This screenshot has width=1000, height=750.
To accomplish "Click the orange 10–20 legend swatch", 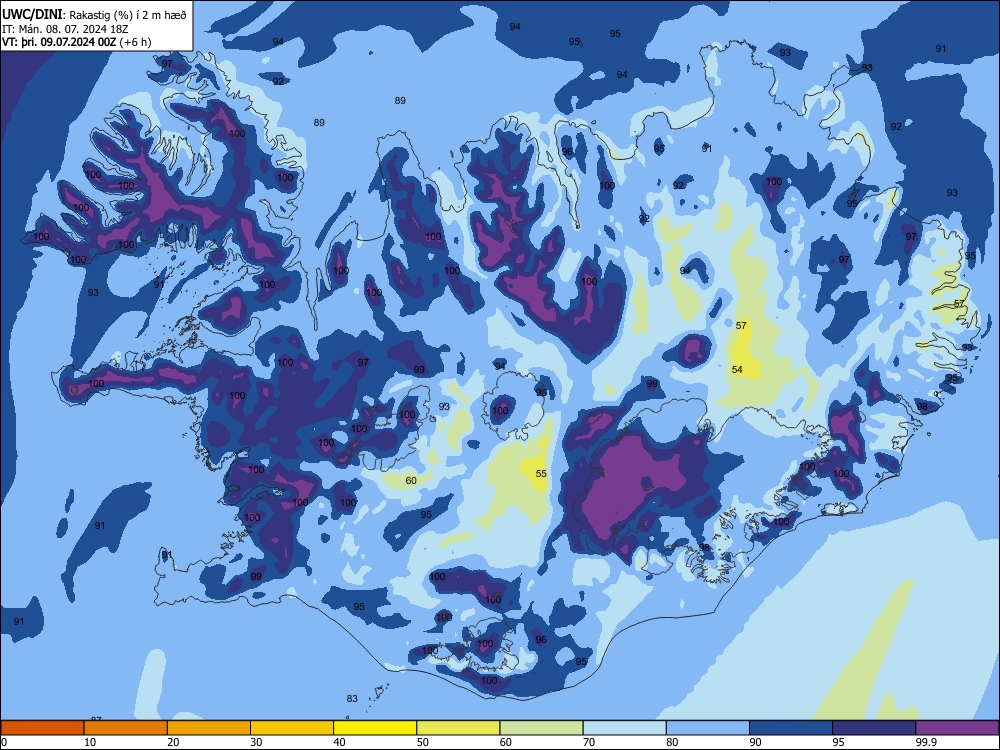I will point(126,728).
